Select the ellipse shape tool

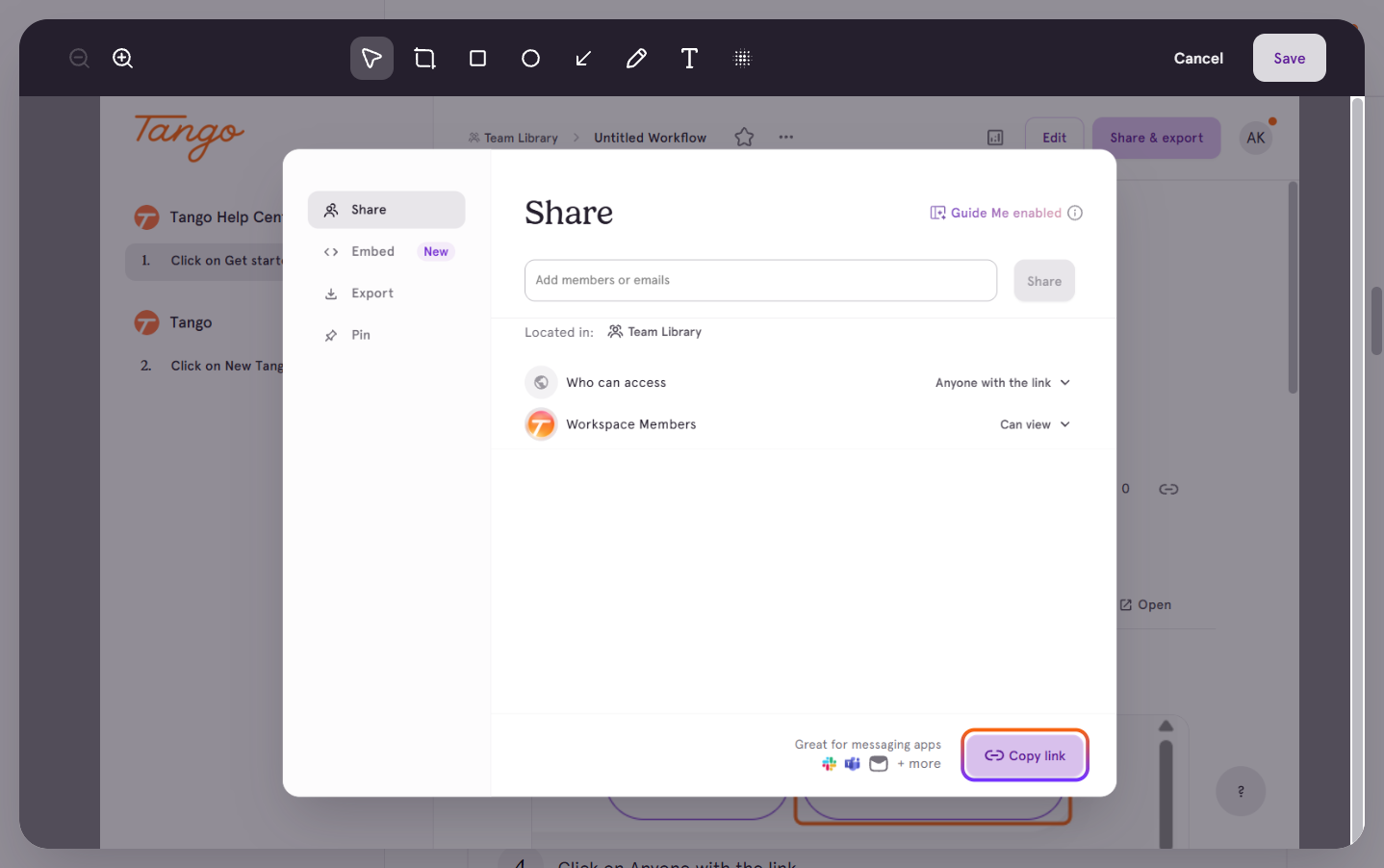[530, 59]
